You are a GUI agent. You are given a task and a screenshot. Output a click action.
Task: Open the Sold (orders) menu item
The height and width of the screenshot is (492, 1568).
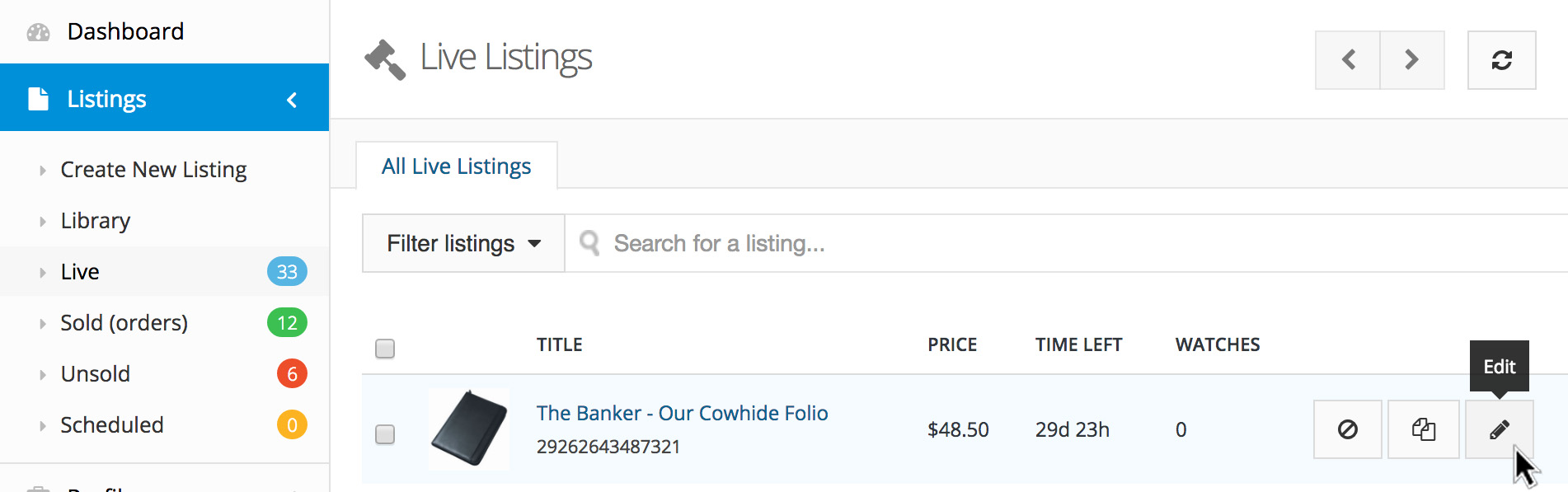tap(124, 323)
